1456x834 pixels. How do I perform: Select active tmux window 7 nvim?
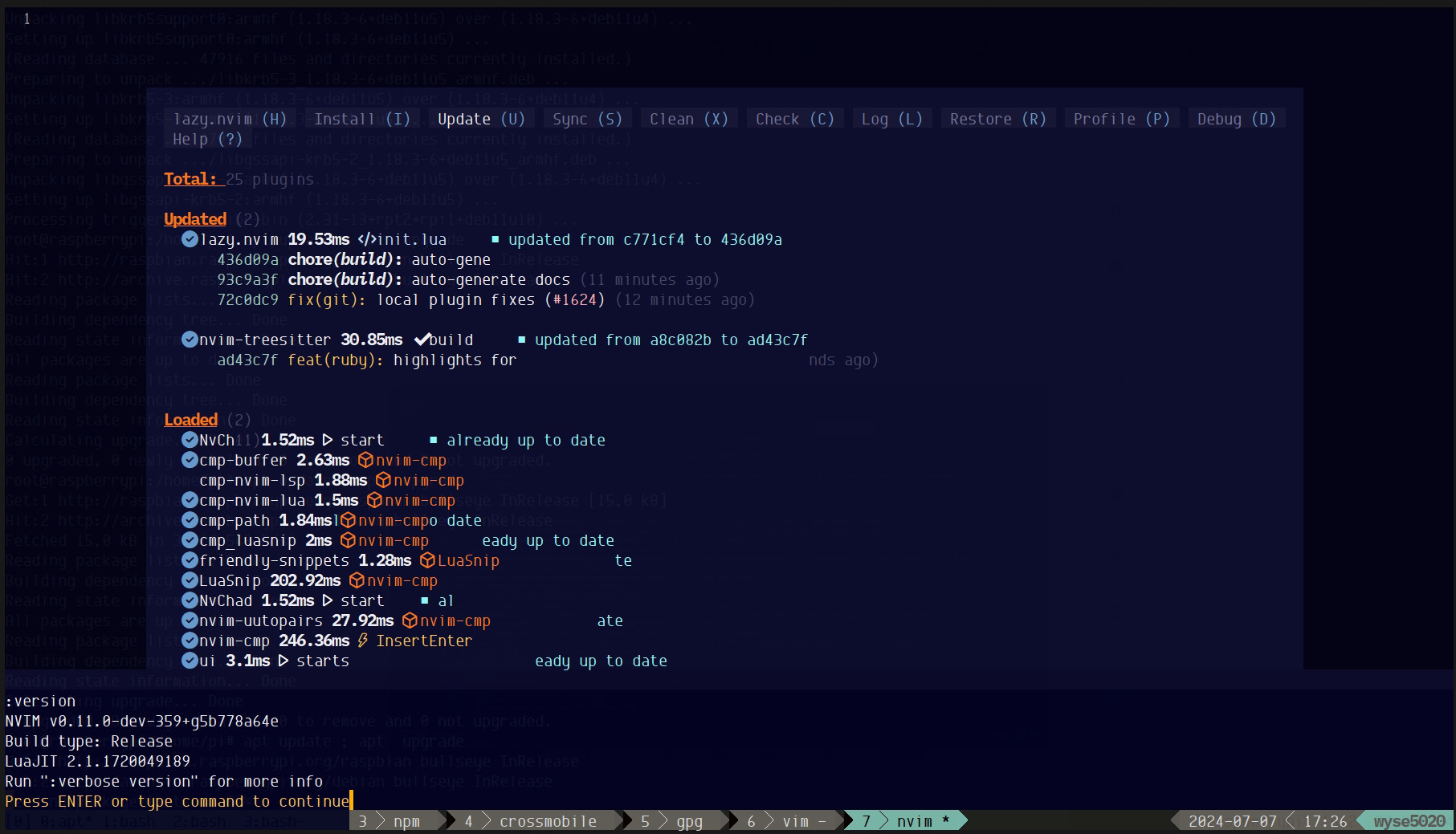(905, 821)
